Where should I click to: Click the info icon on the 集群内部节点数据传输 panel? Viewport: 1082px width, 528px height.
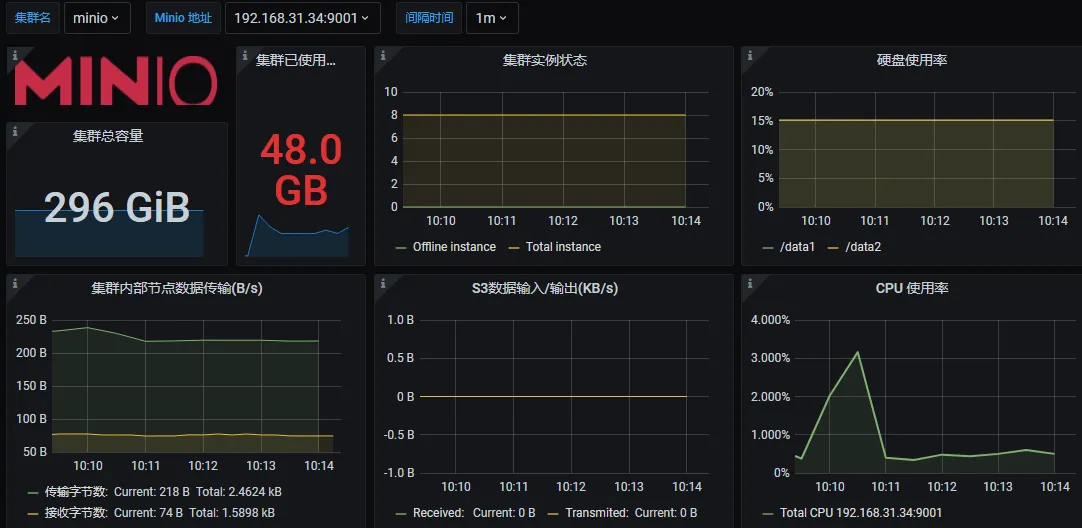pos(14,283)
